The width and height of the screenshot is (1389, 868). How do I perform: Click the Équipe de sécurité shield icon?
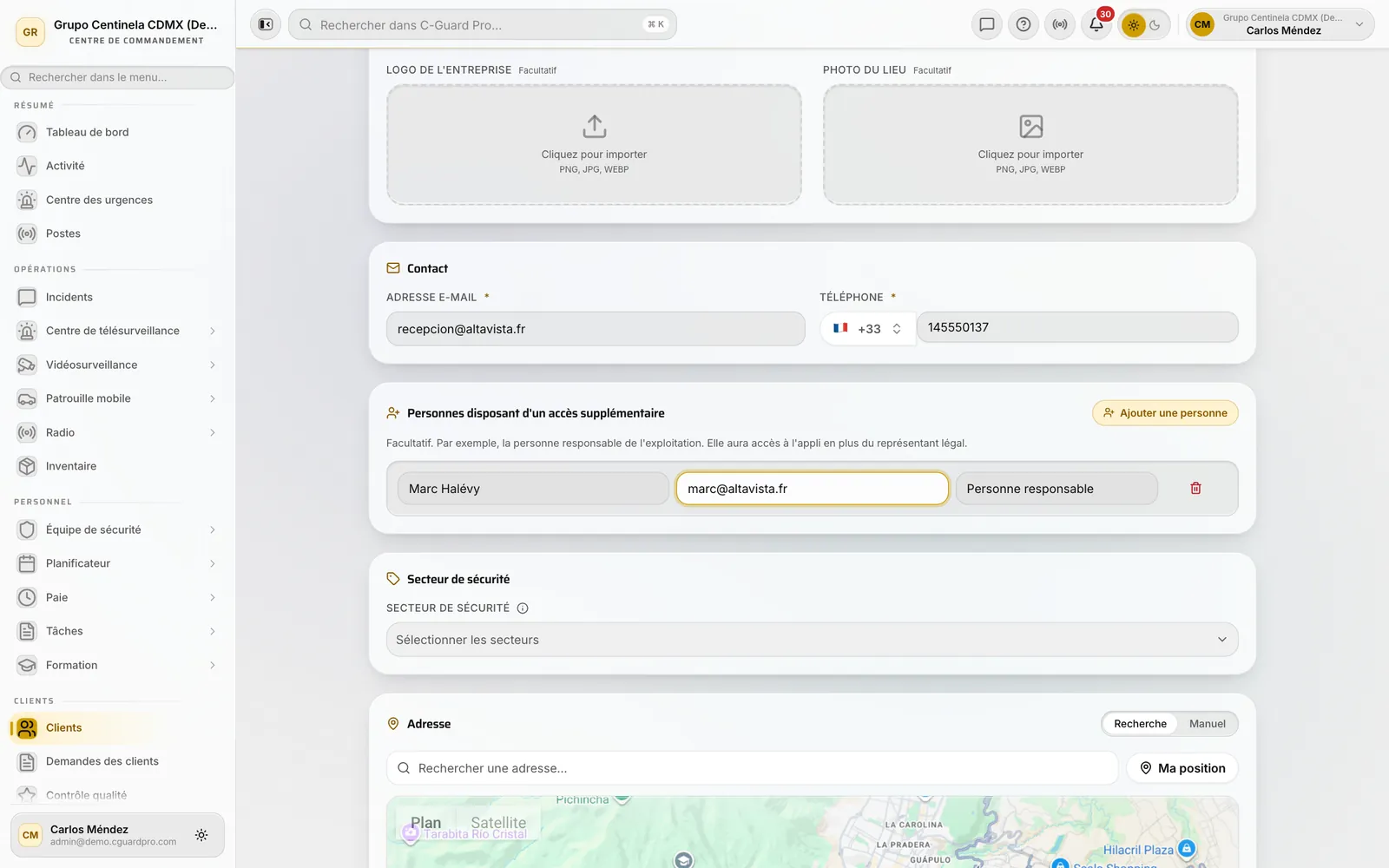[x=27, y=529]
